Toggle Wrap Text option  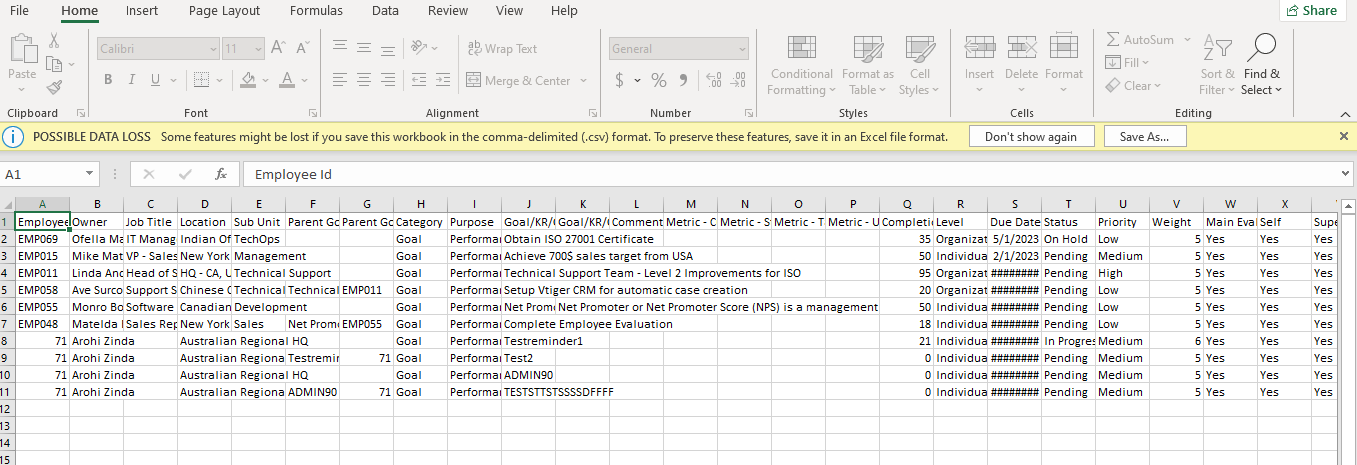pos(502,48)
